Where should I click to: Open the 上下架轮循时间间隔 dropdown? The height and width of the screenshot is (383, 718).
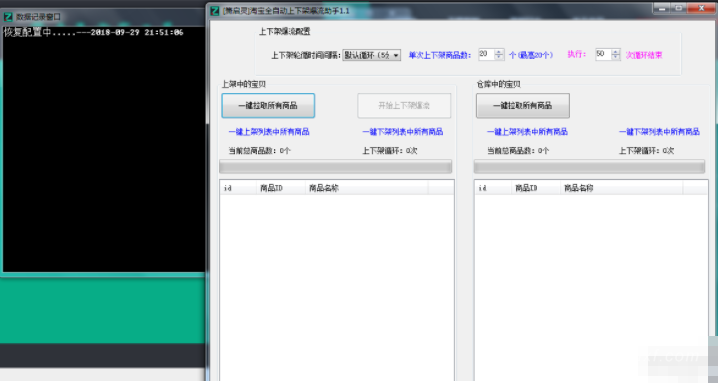(372, 55)
